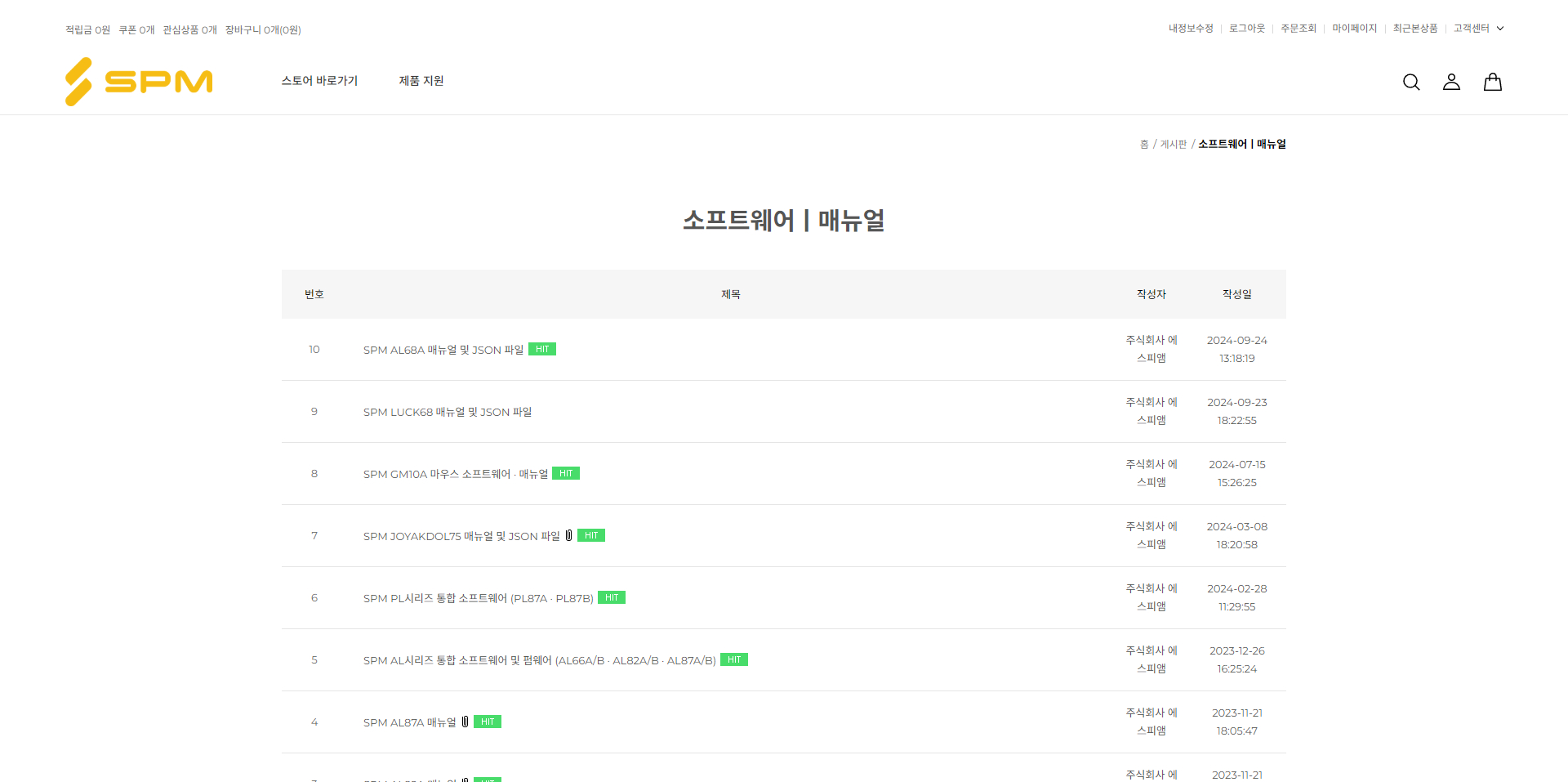Click 게시판 in breadcrumb
1568x782 pixels.
click(x=1174, y=144)
